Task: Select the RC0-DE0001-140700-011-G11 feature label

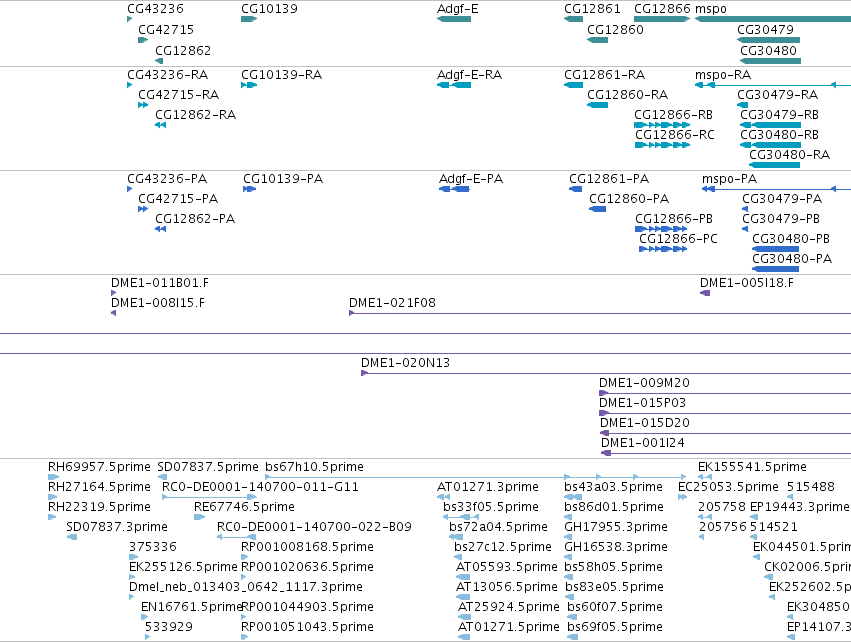Action: coord(260,487)
